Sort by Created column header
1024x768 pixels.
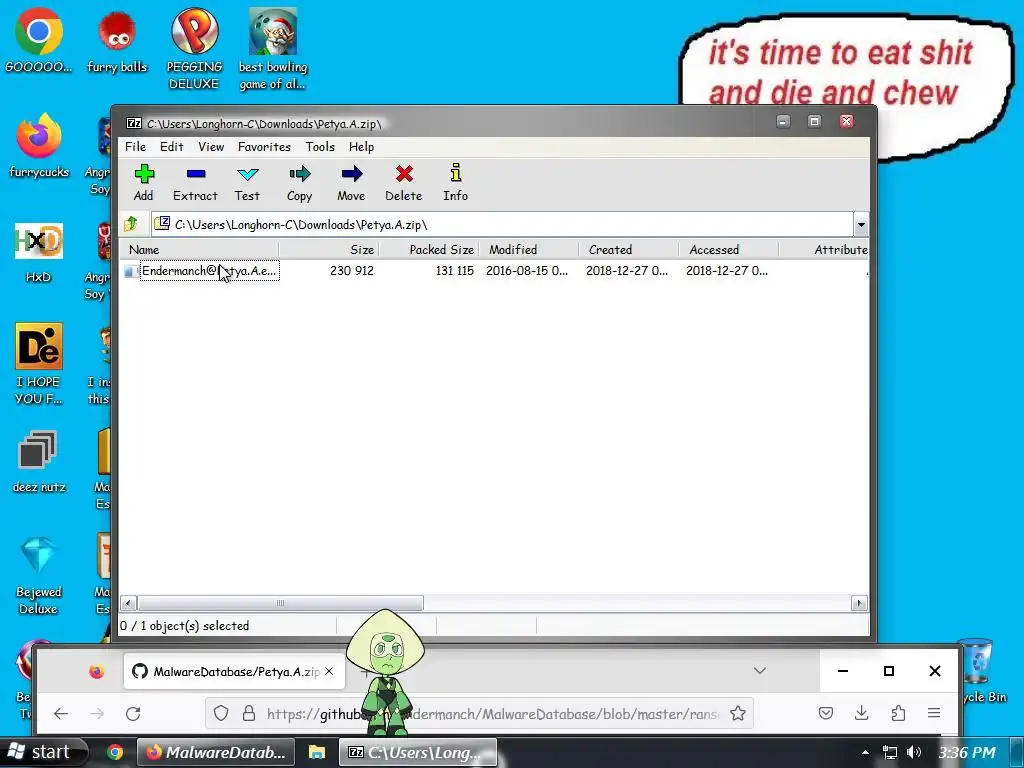(629, 249)
